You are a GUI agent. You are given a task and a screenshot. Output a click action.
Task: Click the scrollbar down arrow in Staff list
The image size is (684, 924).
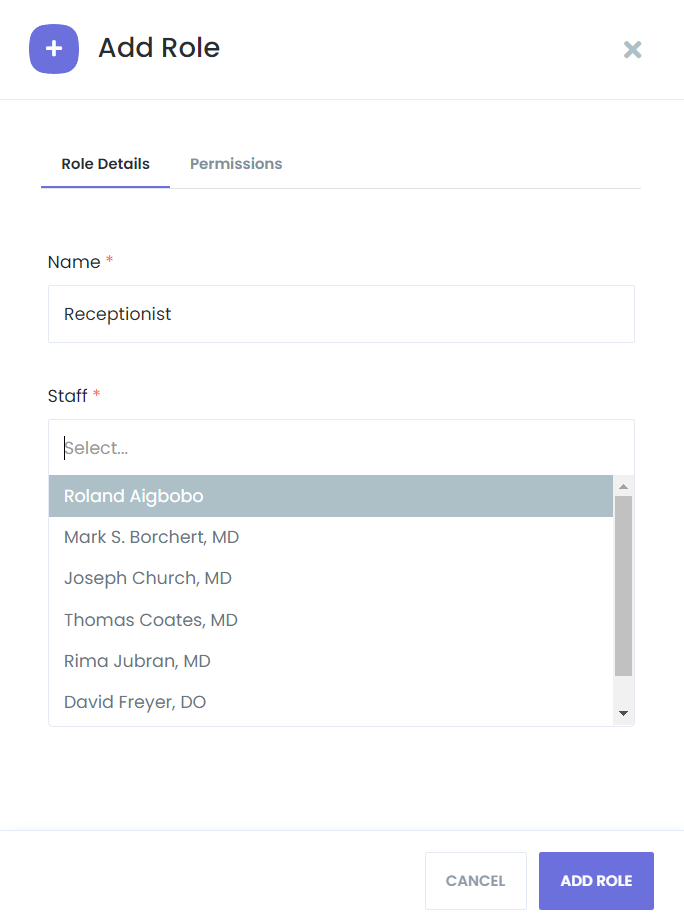click(623, 711)
